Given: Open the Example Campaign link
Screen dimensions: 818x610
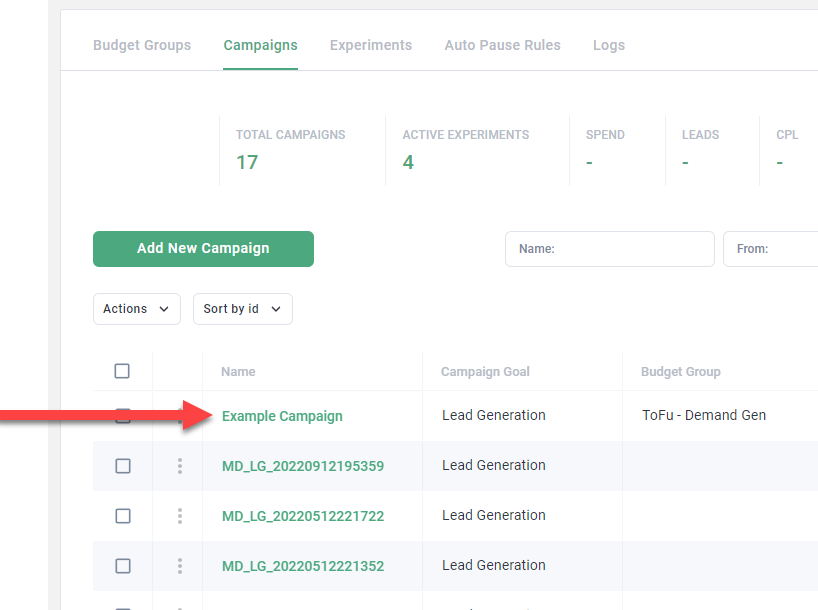Looking at the screenshot, I should 282,416.
